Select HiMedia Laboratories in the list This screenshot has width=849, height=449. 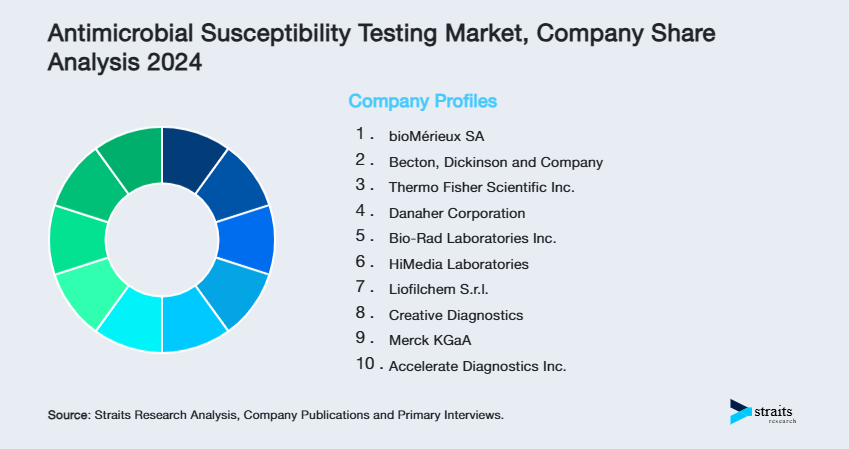[x=458, y=264]
